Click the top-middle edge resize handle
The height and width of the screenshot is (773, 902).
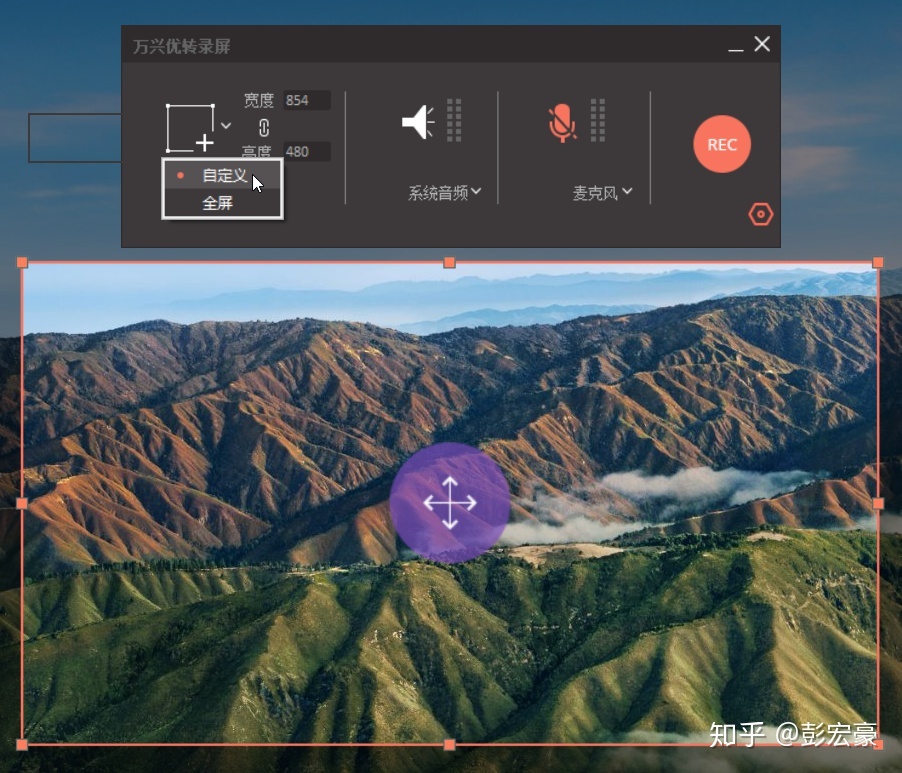(449, 263)
